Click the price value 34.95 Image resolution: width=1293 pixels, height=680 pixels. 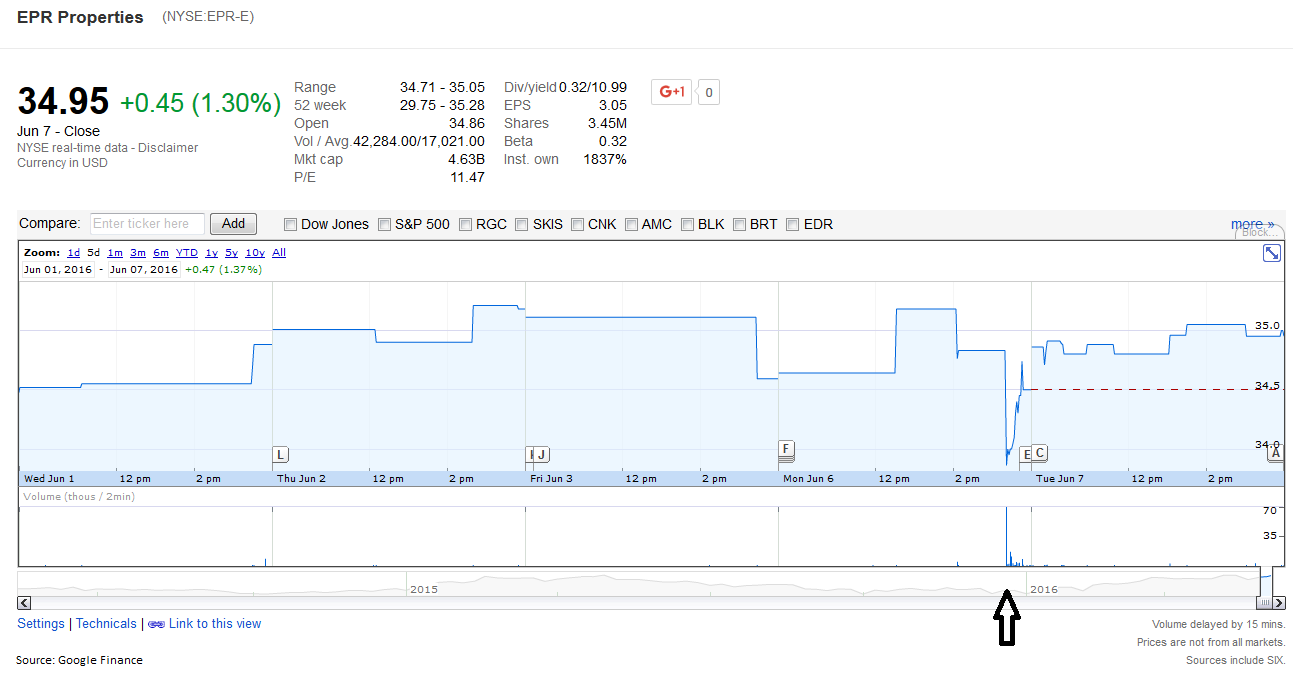tap(63, 102)
